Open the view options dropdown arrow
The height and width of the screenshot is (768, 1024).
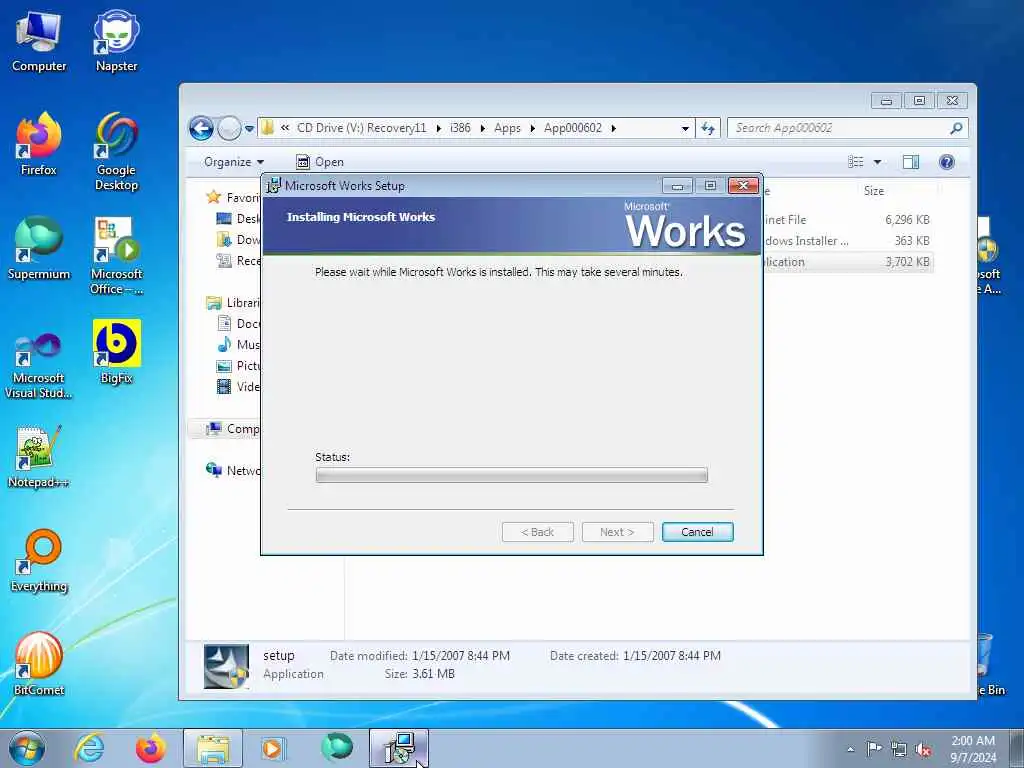coord(877,162)
